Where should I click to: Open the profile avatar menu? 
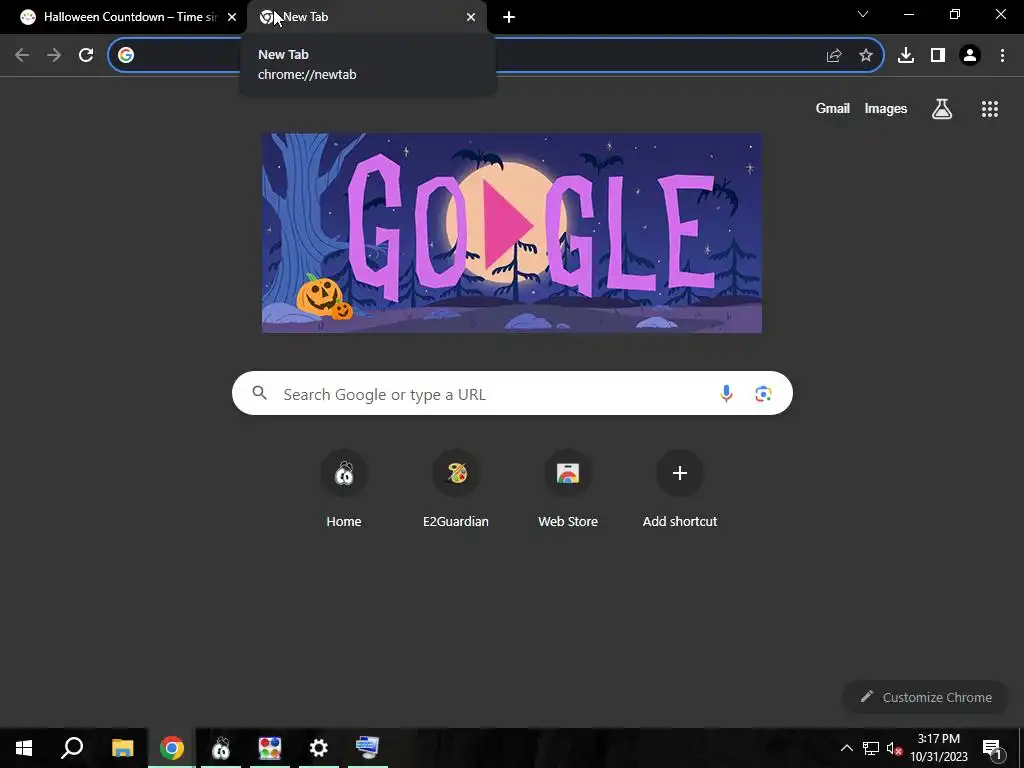970,56
